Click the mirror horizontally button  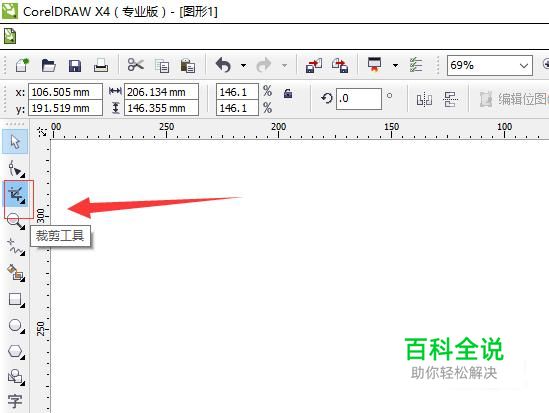[424, 99]
